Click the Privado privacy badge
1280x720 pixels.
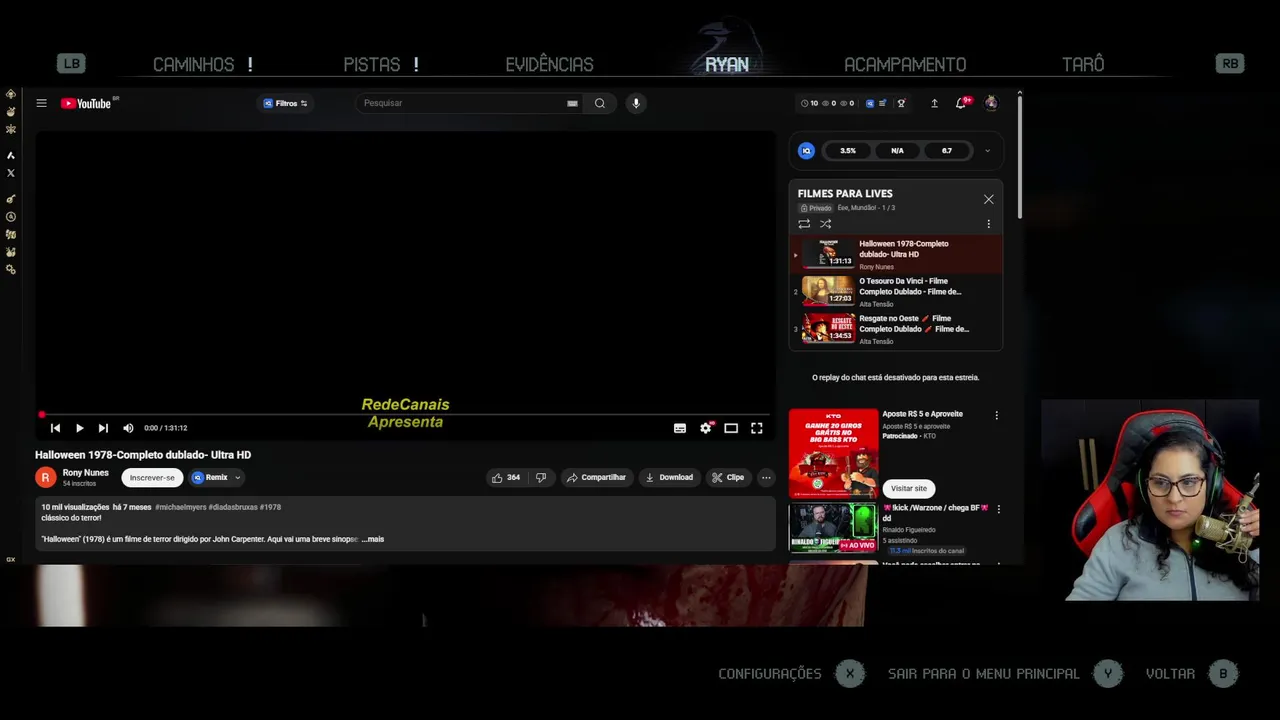(x=816, y=208)
